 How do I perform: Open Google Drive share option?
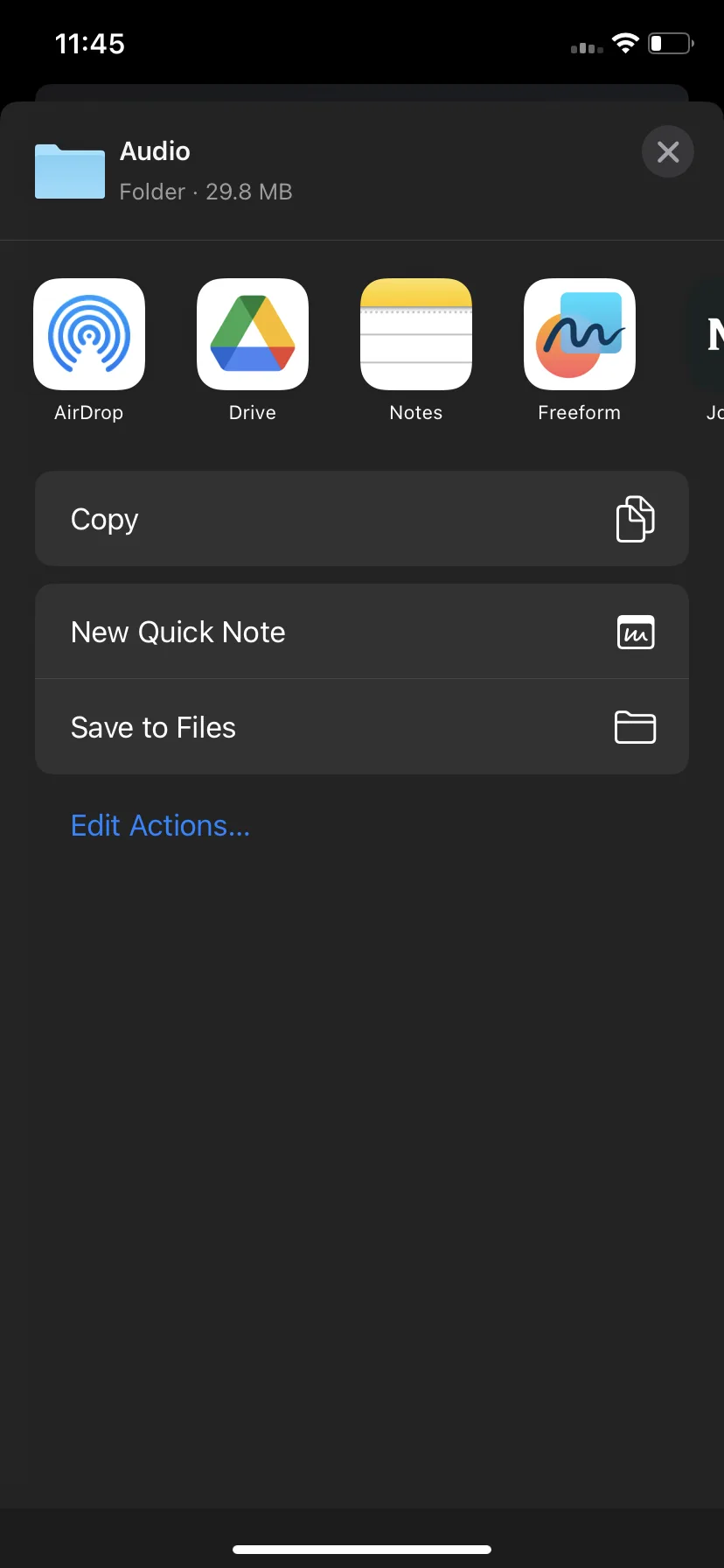pos(253,334)
